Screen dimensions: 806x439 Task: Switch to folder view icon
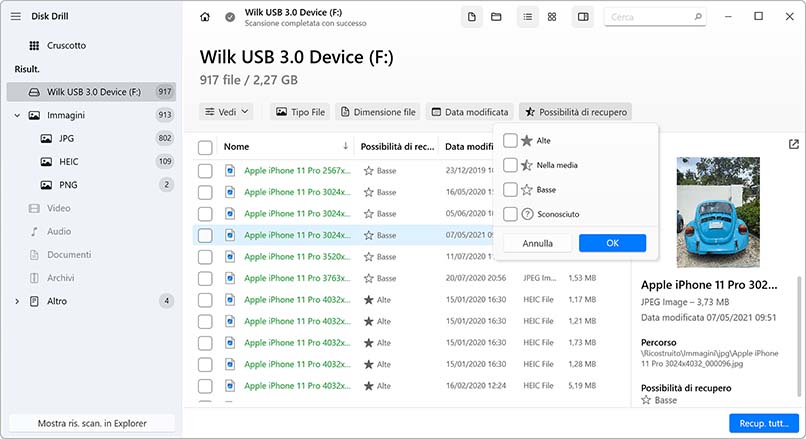click(x=496, y=17)
